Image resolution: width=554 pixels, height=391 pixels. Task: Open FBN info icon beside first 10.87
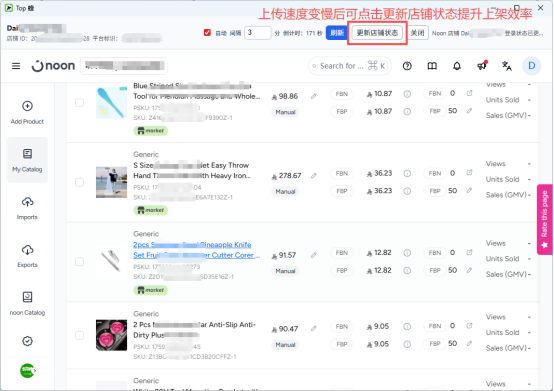click(407, 94)
